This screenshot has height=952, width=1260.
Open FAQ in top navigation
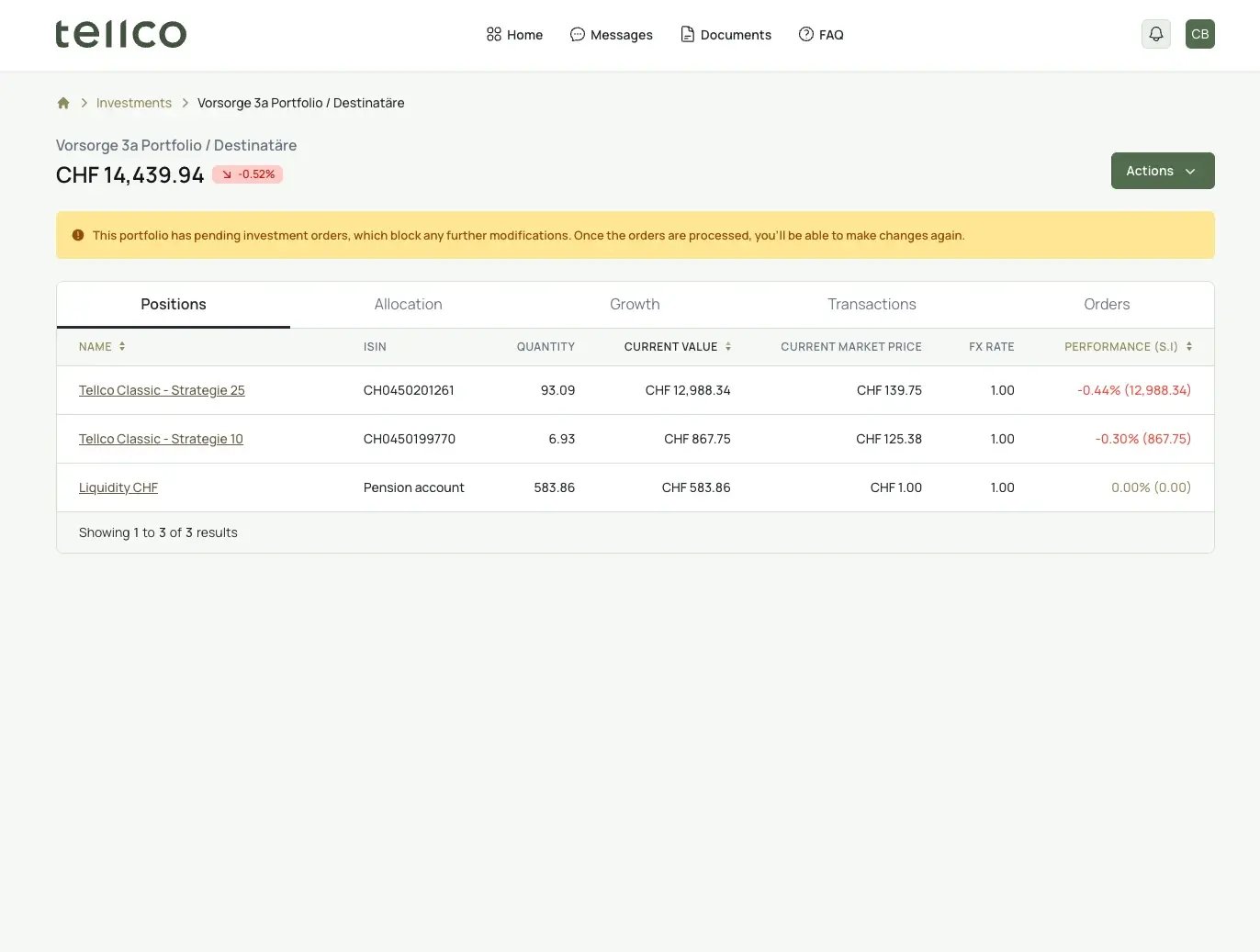click(821, 35)
